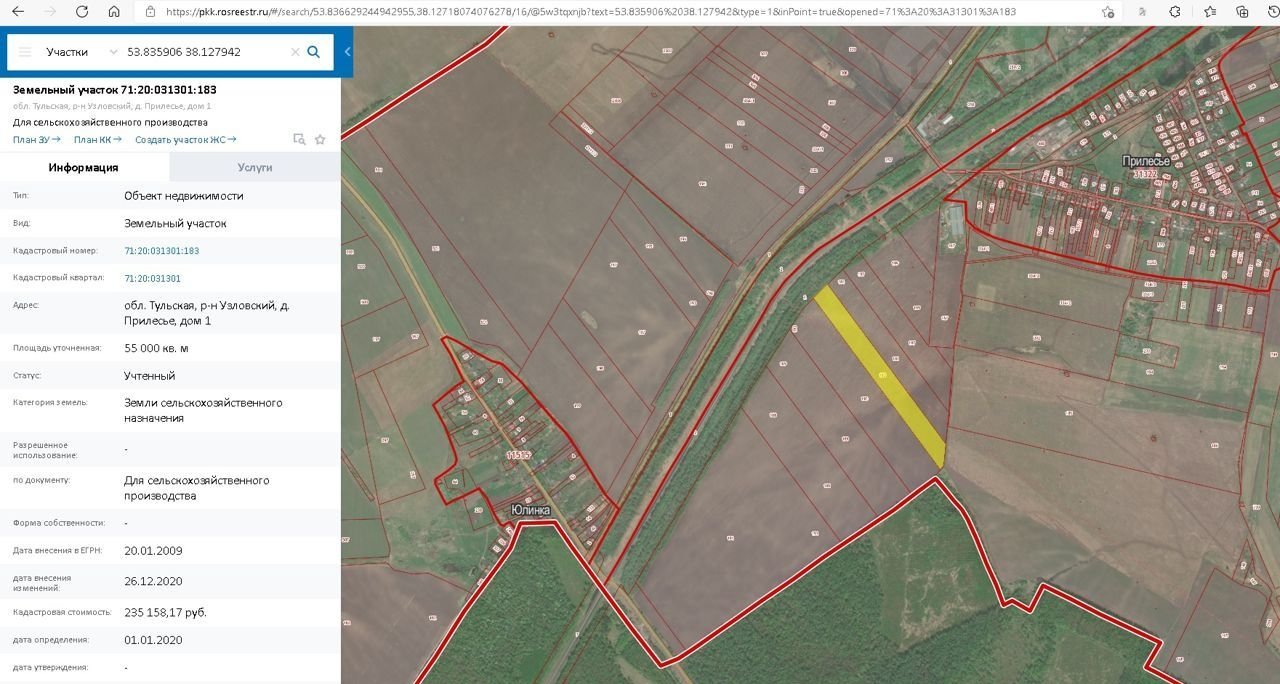Viewport: 1280px width, 684px height.
Task: Open the Участки object type dropdown
Action: point(82,52)
